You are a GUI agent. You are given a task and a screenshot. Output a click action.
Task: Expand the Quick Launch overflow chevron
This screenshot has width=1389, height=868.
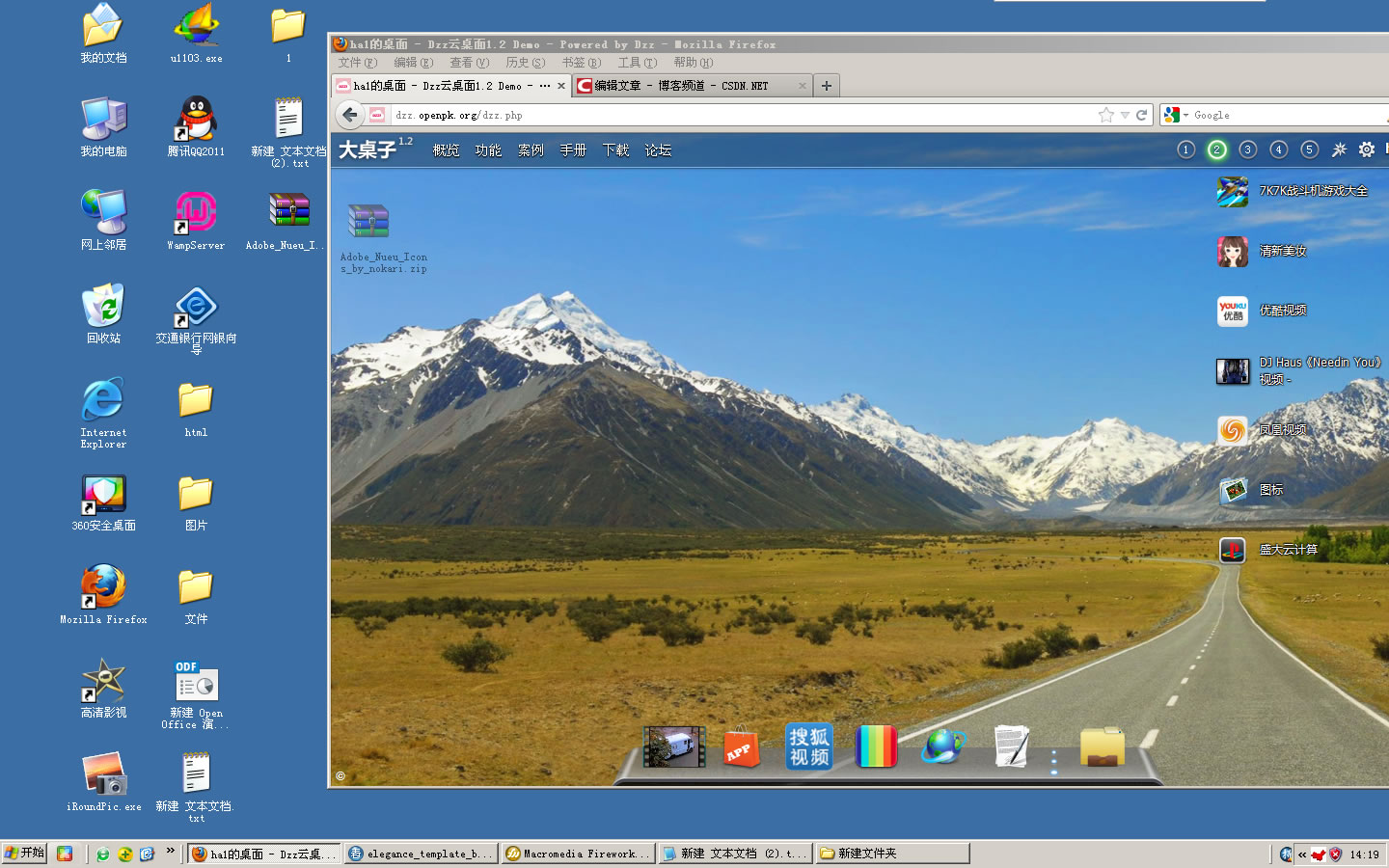pyautogui.click(x=171, y=851)
